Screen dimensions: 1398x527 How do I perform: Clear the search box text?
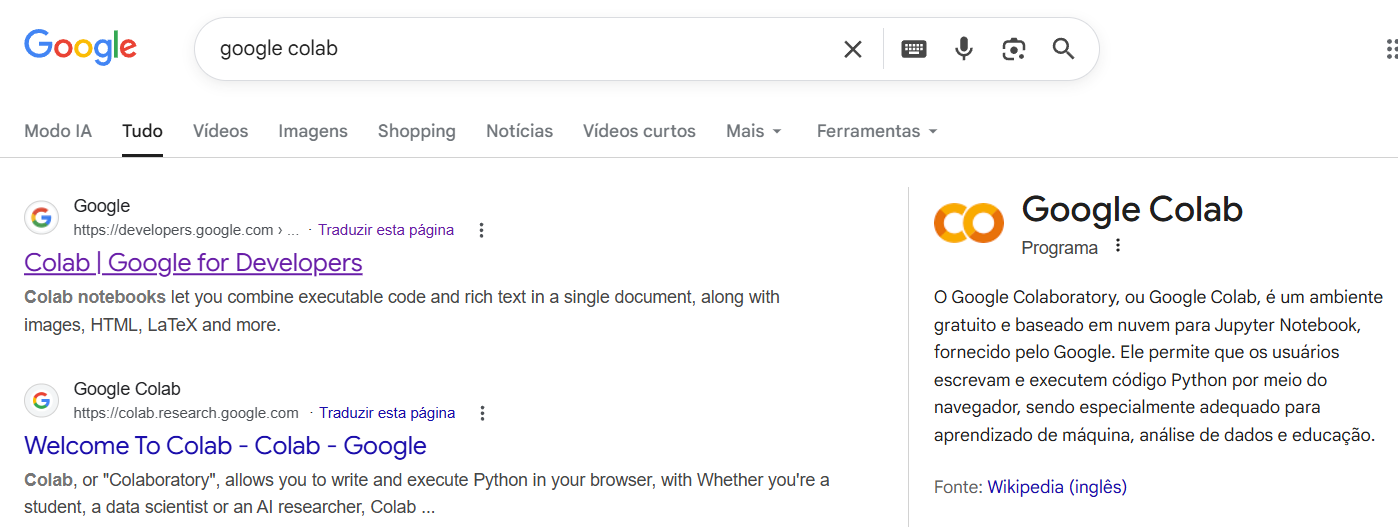pos(852,49)
